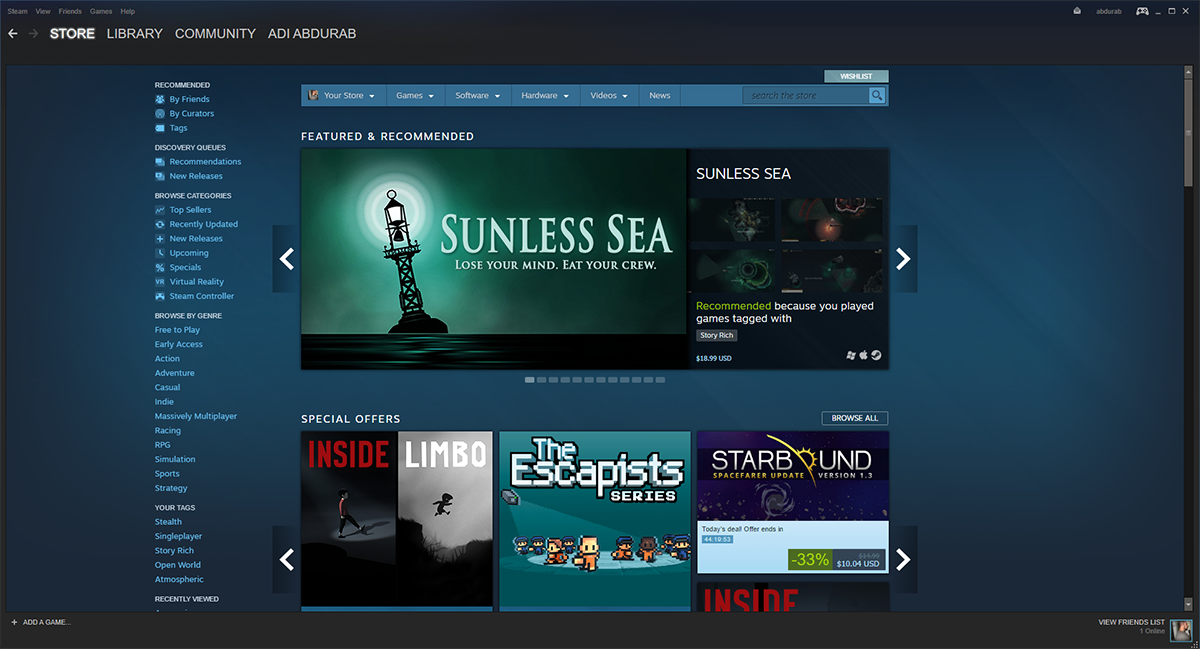Show previous featured game with left arrow
The width and height of the screenshot is (1200, 649).
[287, 259]
